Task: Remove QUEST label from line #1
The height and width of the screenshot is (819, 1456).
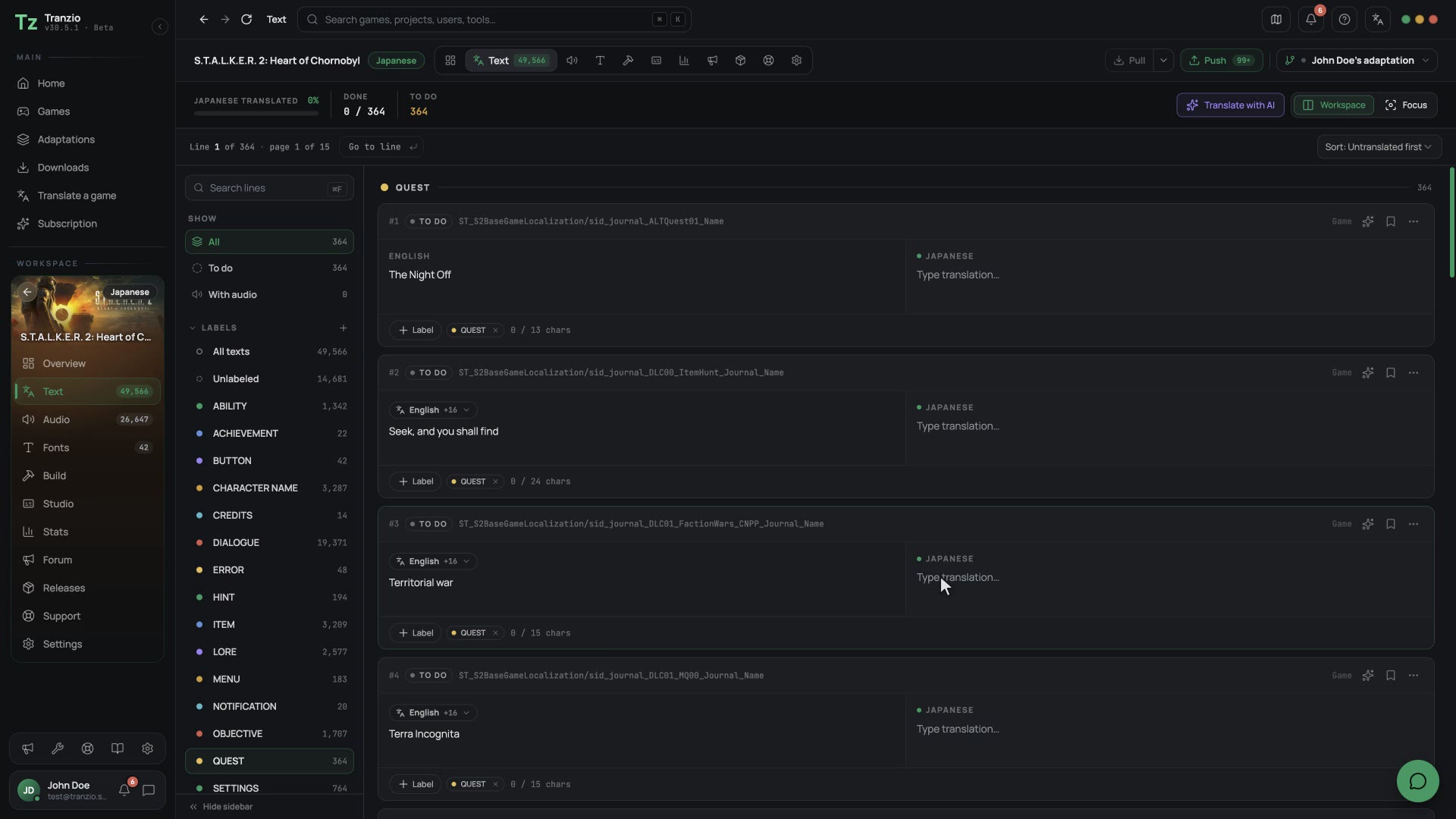Action: pyautogui.click(x=495, y=331)
